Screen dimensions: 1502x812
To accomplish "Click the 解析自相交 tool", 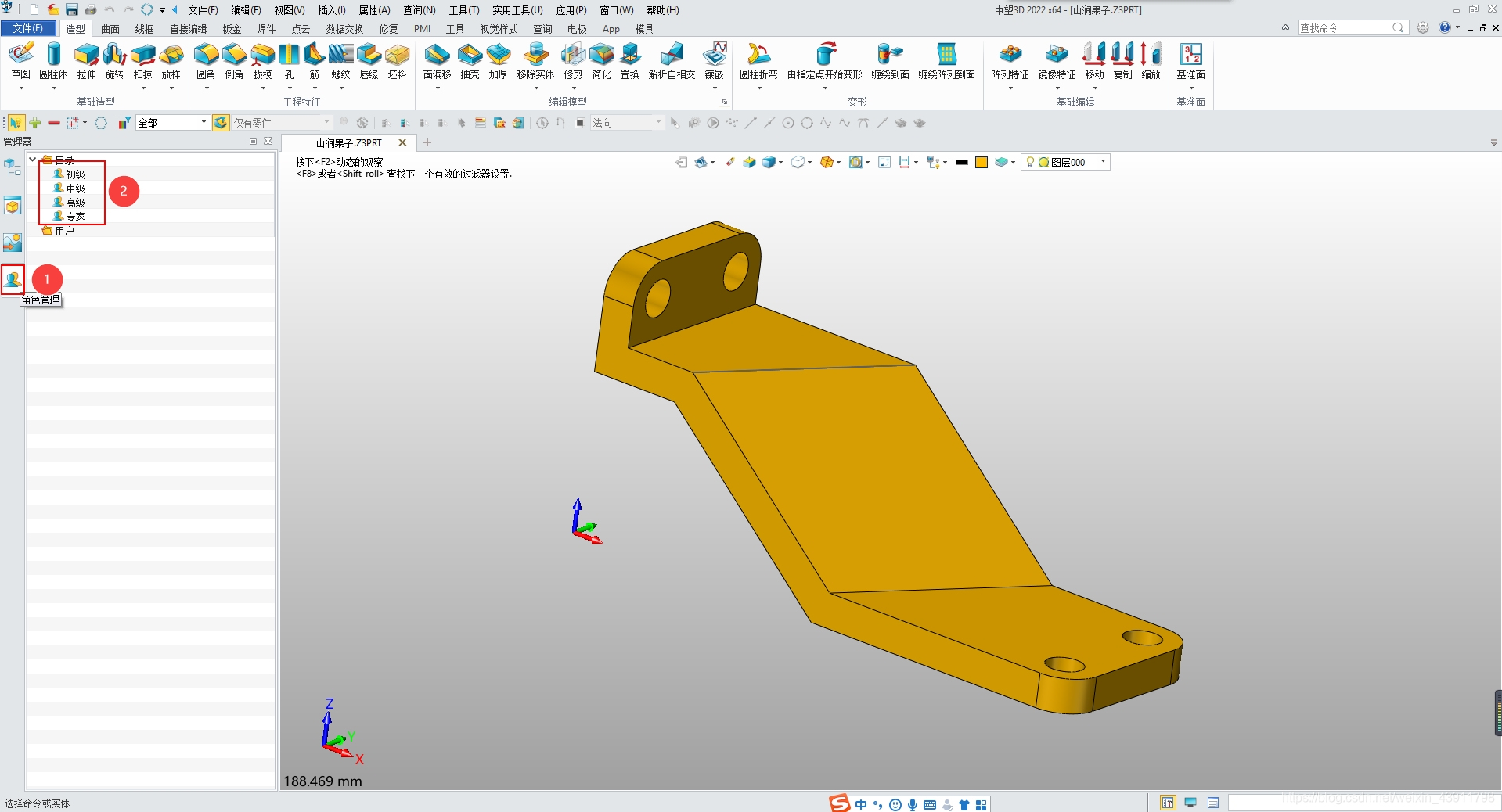I will coord(672,61).
